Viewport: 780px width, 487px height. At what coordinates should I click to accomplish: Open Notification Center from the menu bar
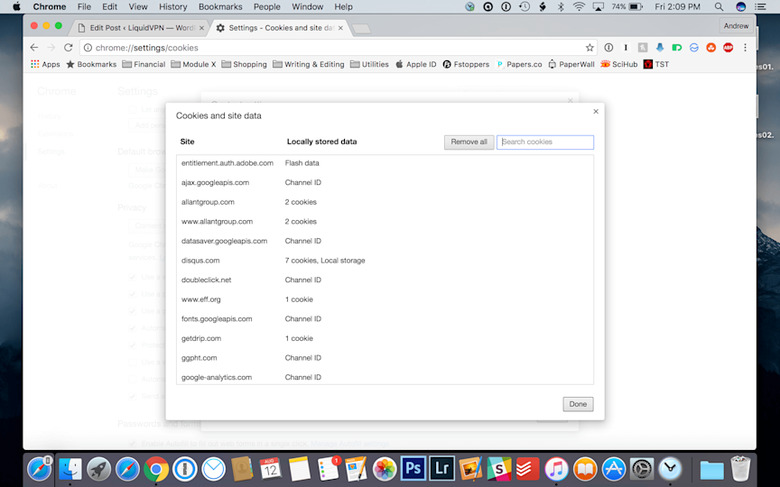[x=761, y=6]
